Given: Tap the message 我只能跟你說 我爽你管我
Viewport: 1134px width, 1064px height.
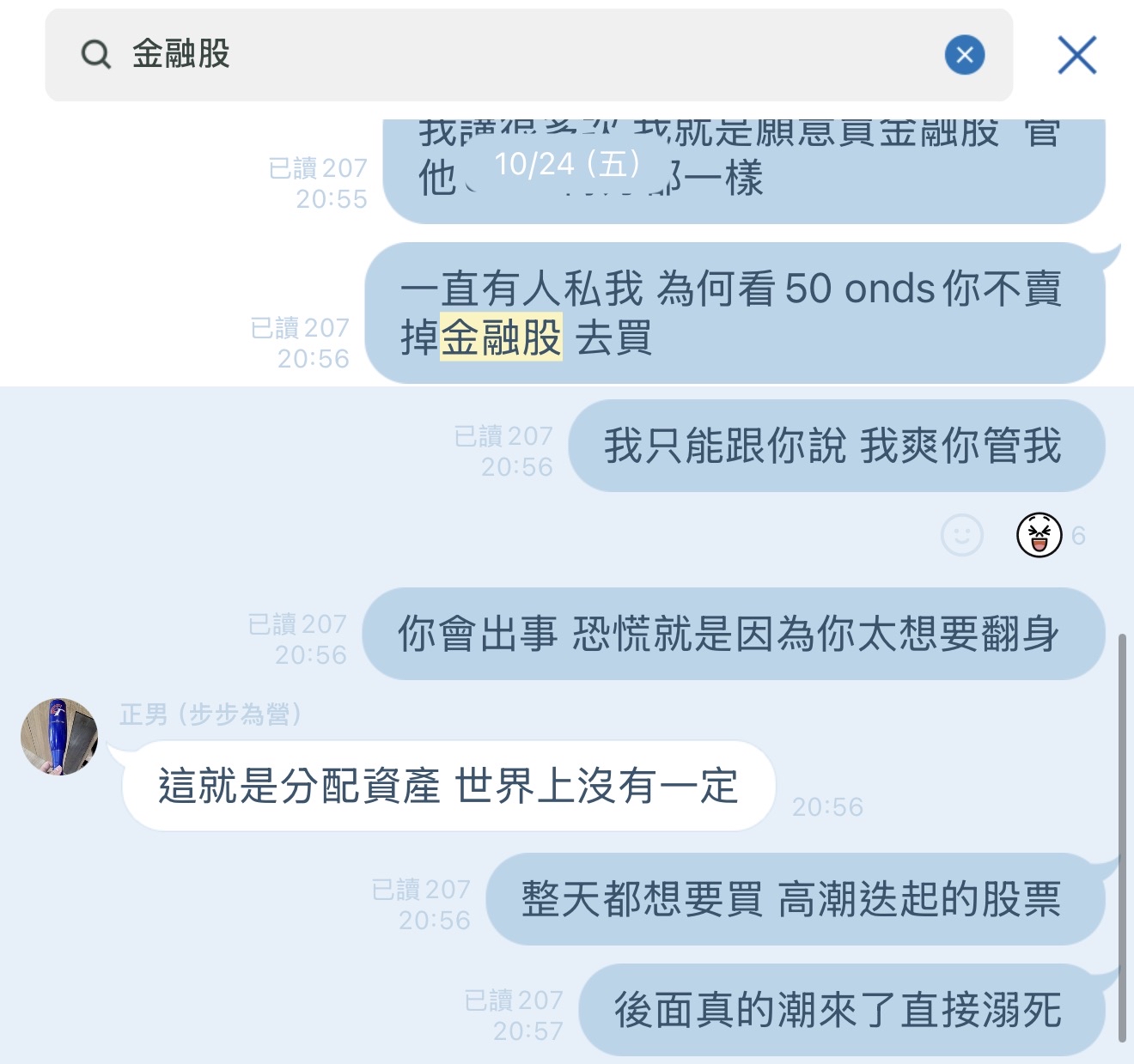Looking at the screenshot, I should [837, 446].
